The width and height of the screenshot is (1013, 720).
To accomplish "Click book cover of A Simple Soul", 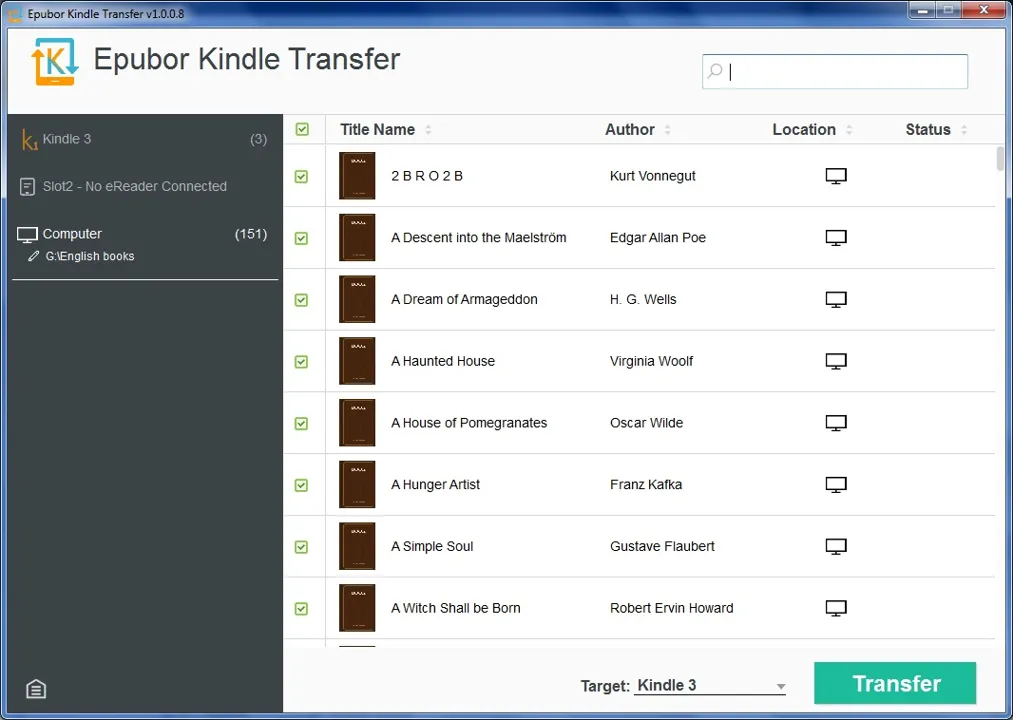I will [x=357, y=546].
